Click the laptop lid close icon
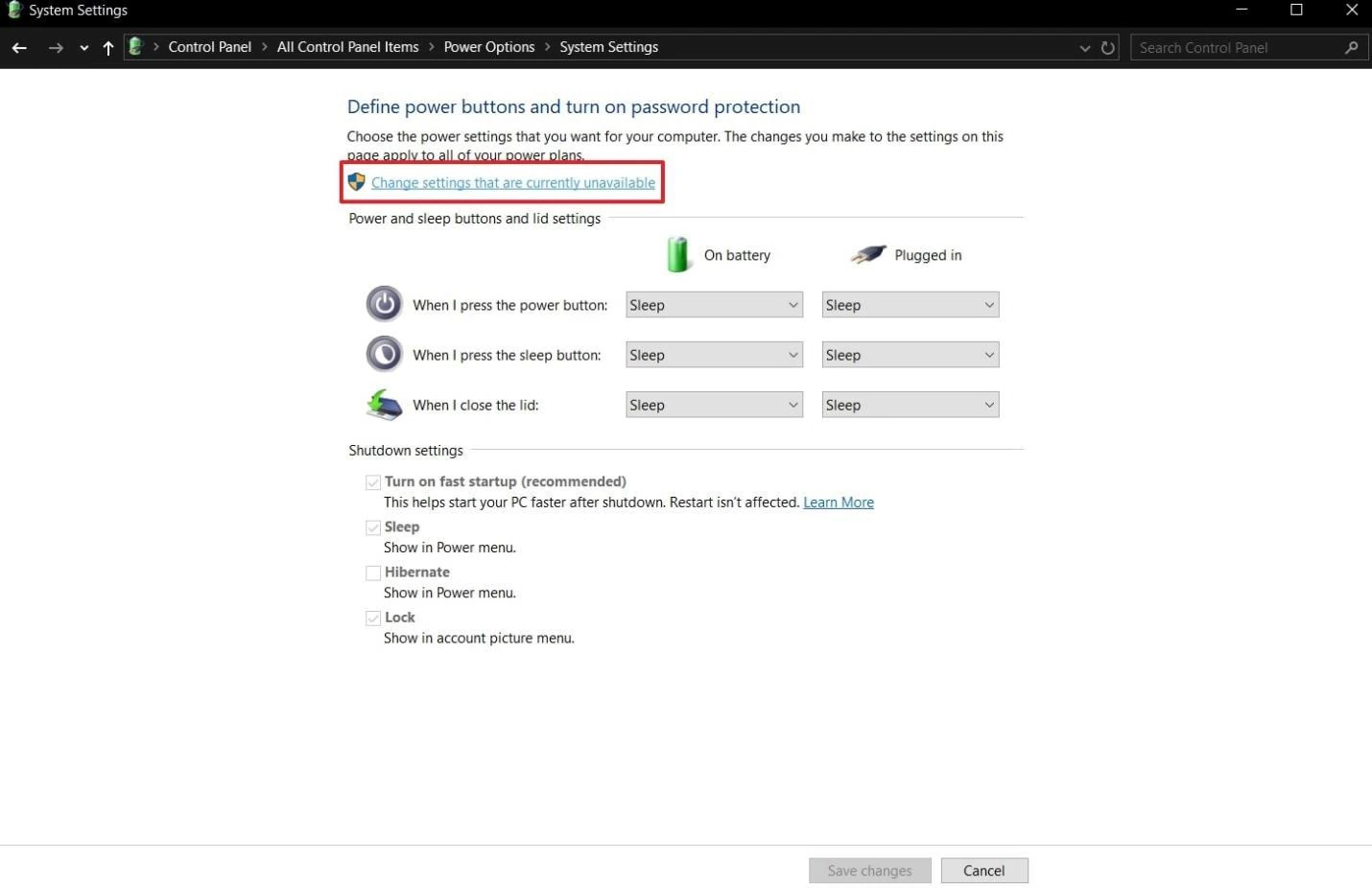This screenshot has height=888, width=1372. pyautogui.click(x=384, y=405)
